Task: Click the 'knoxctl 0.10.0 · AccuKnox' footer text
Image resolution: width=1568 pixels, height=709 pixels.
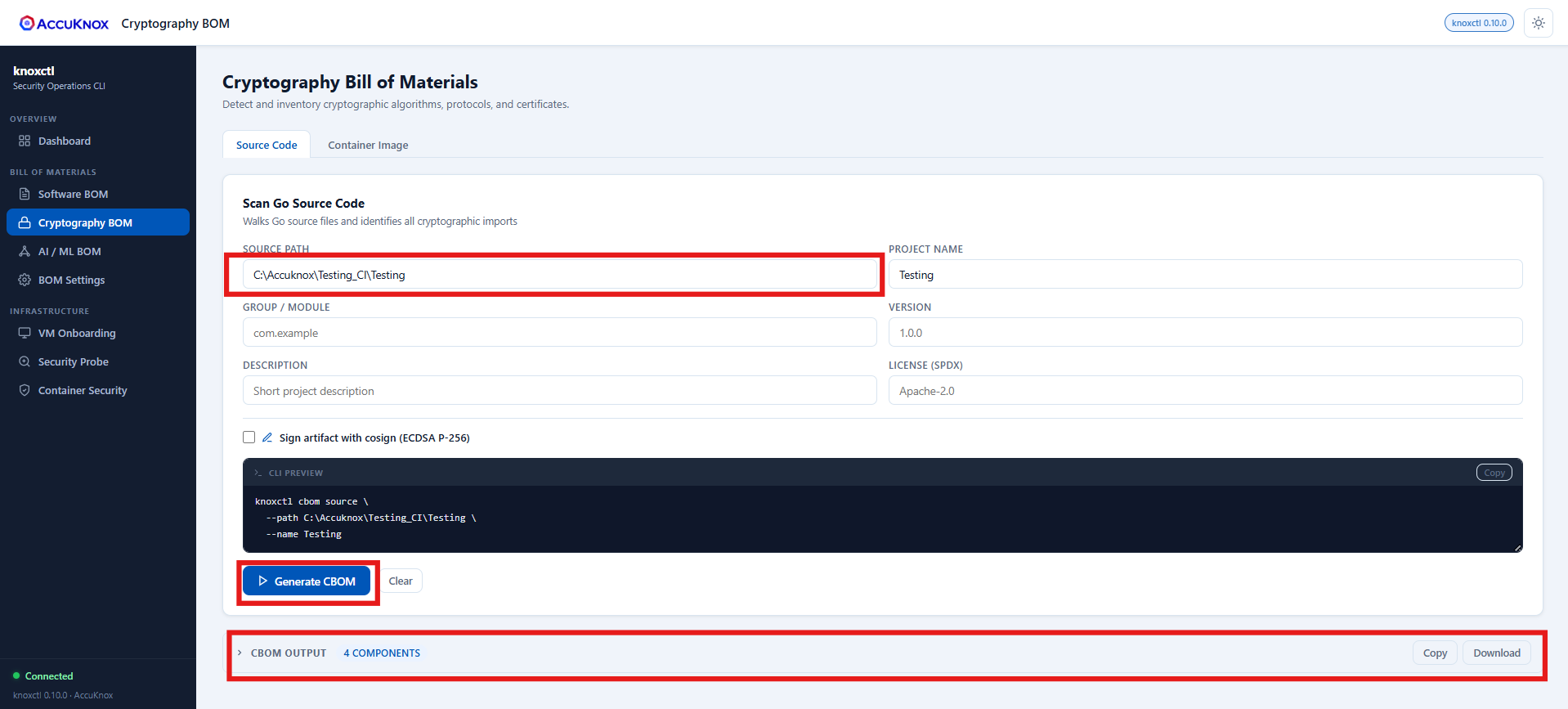Action: pos(63,695)
